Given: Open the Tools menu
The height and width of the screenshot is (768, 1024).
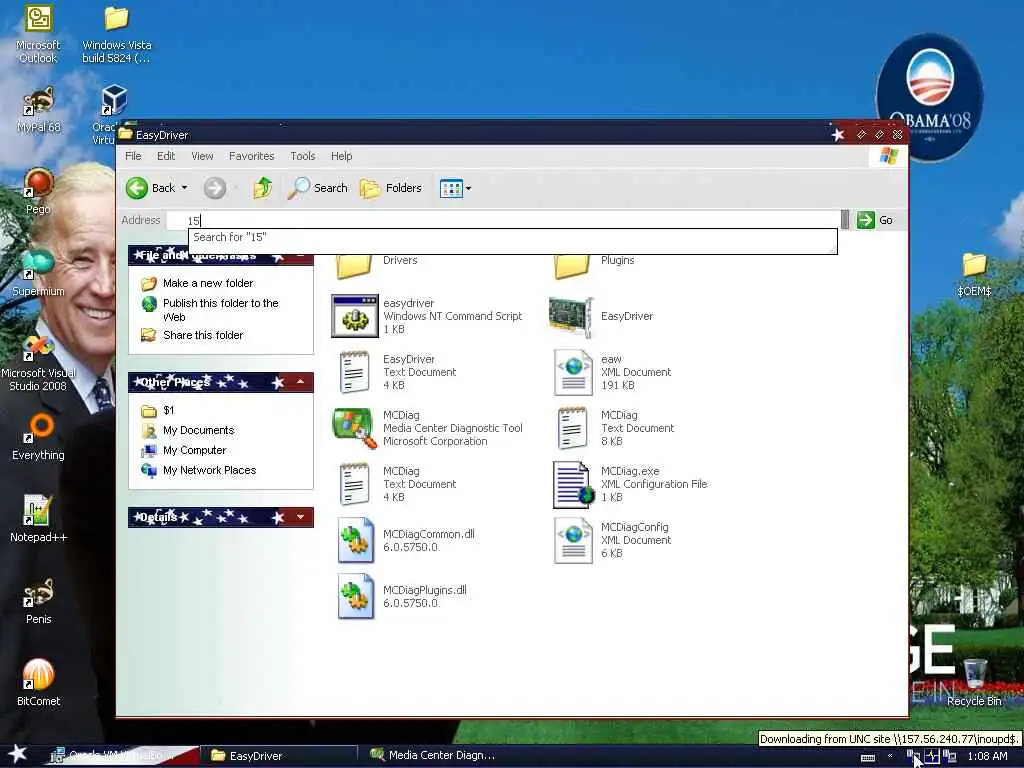Looking at the screenshot, I should [x=303, y=156].
